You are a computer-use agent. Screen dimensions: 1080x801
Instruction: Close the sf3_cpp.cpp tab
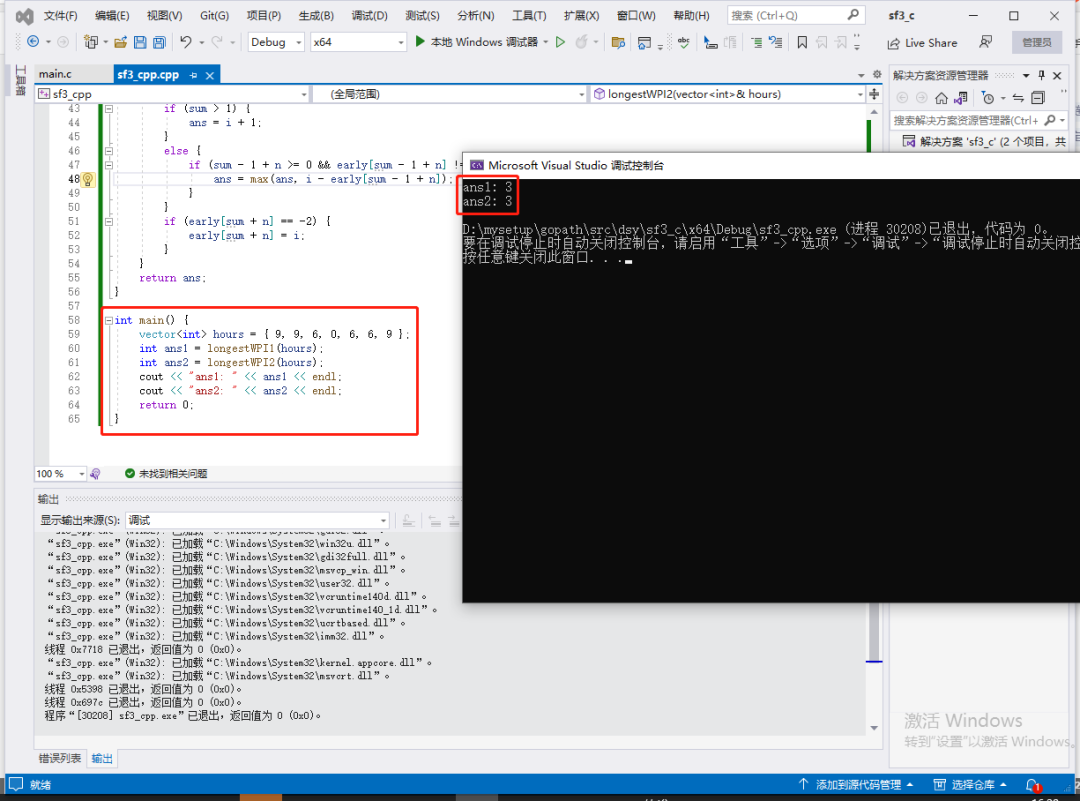(209, 75)
